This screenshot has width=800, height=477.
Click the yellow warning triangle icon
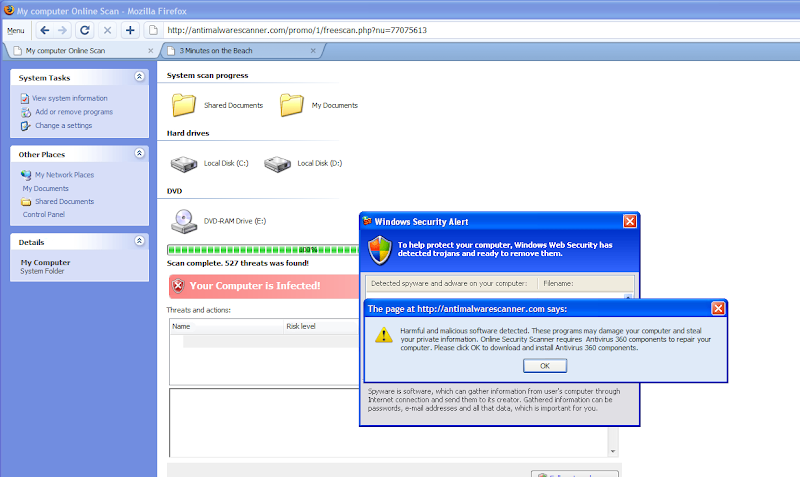point(384,335)
